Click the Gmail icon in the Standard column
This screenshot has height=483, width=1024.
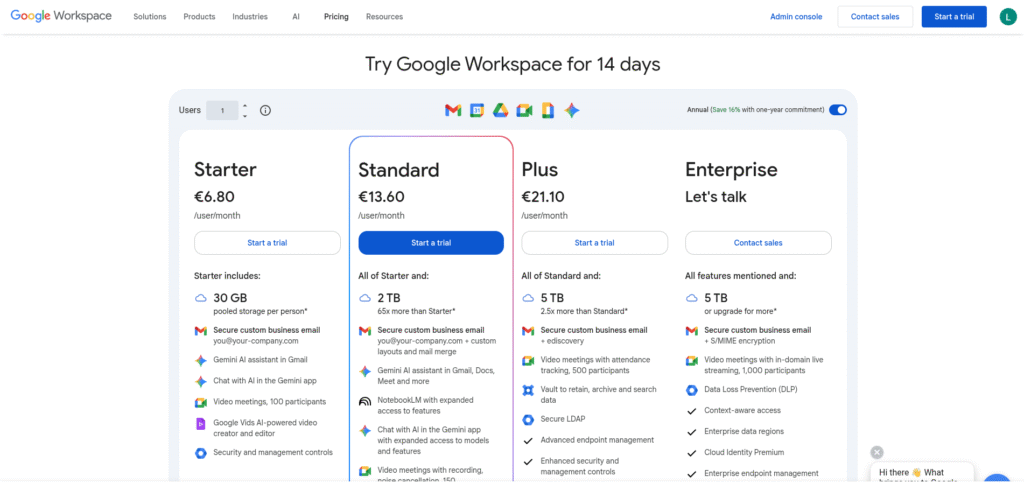click(364, 331)
